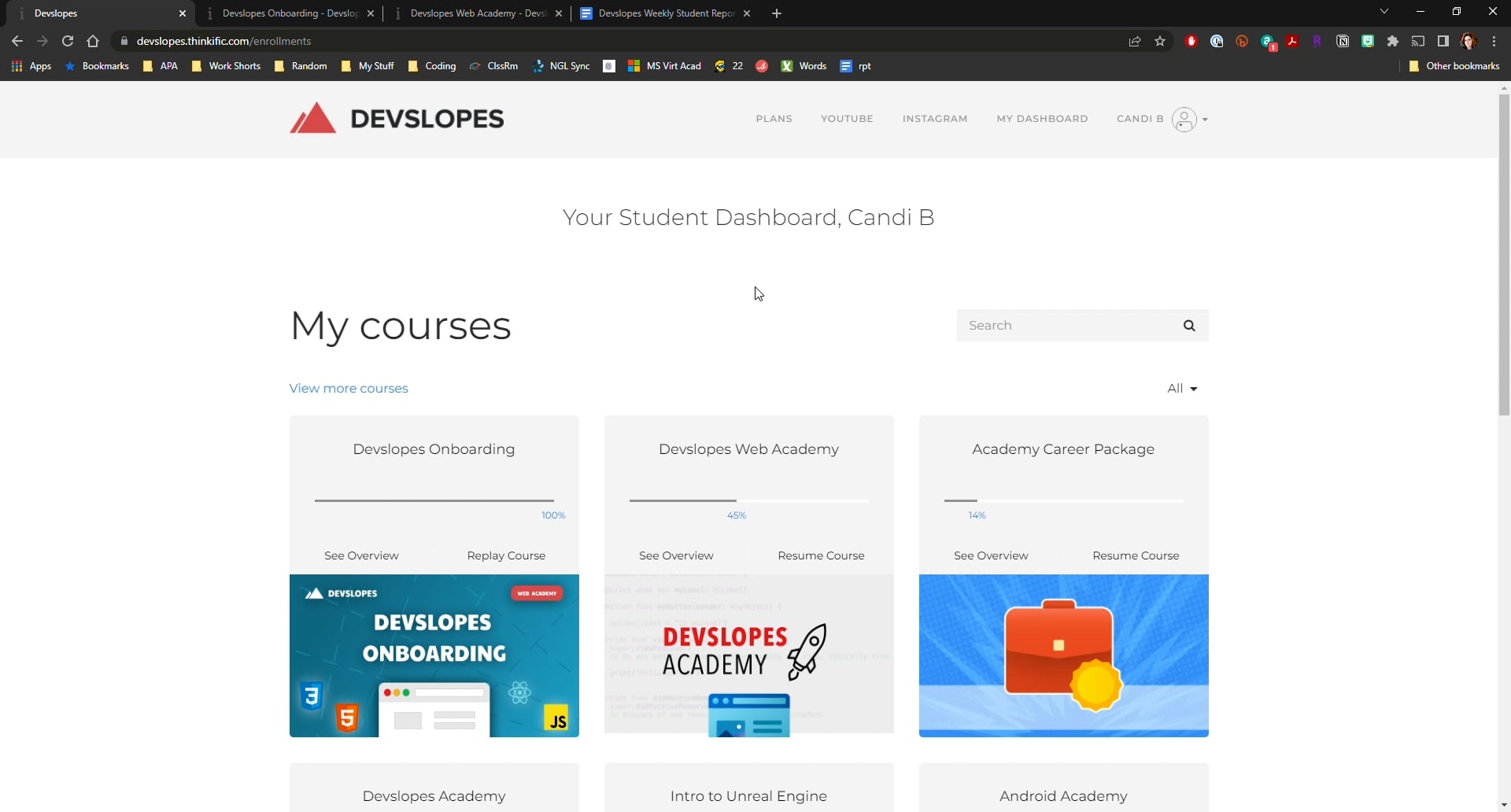This screenshot has width=1511, height=812.
Task: Select the MY DASHBOARD menu item
Action: click(1042, 119)
